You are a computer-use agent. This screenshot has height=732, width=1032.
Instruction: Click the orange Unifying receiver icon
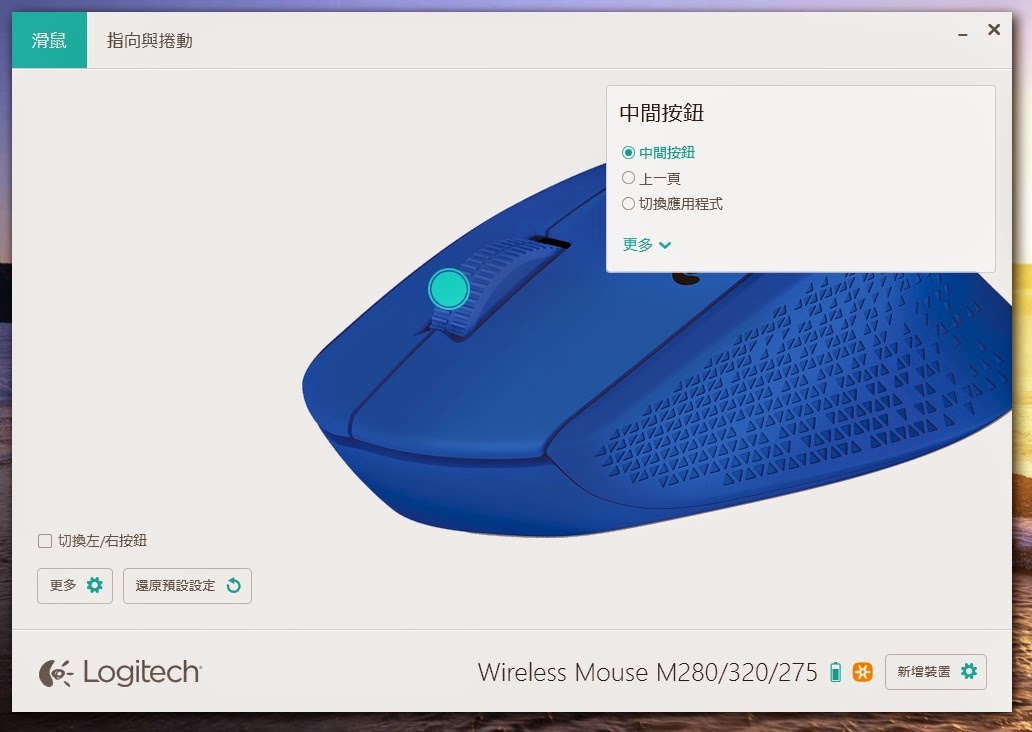[862, 672]
